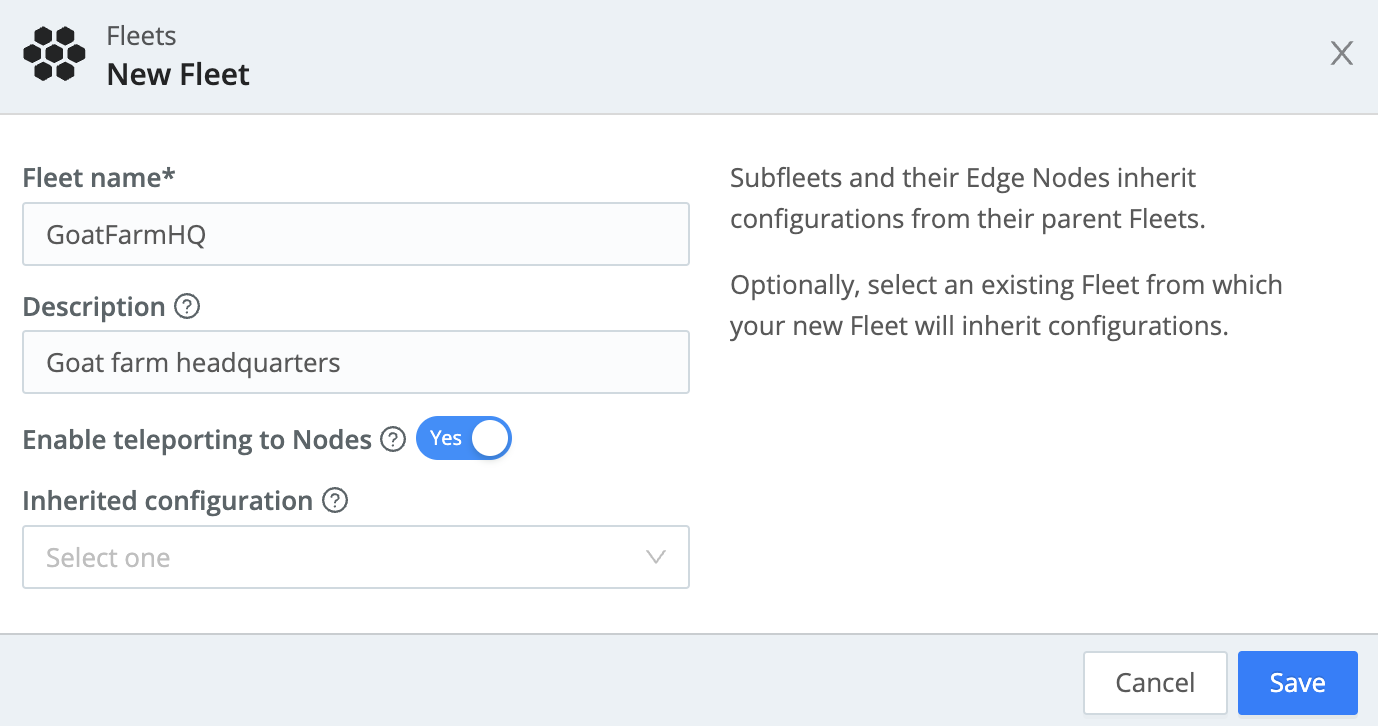
Task: Cancel fleet creation
Action: [1155, 682]
